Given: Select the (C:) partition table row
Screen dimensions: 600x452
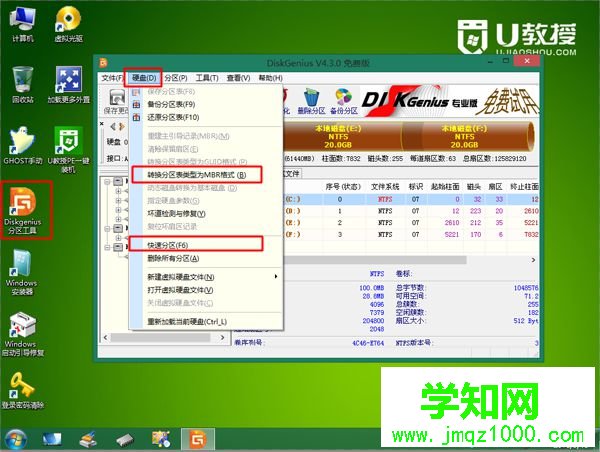Looking at the screenshot, I should tap(411, 199).
